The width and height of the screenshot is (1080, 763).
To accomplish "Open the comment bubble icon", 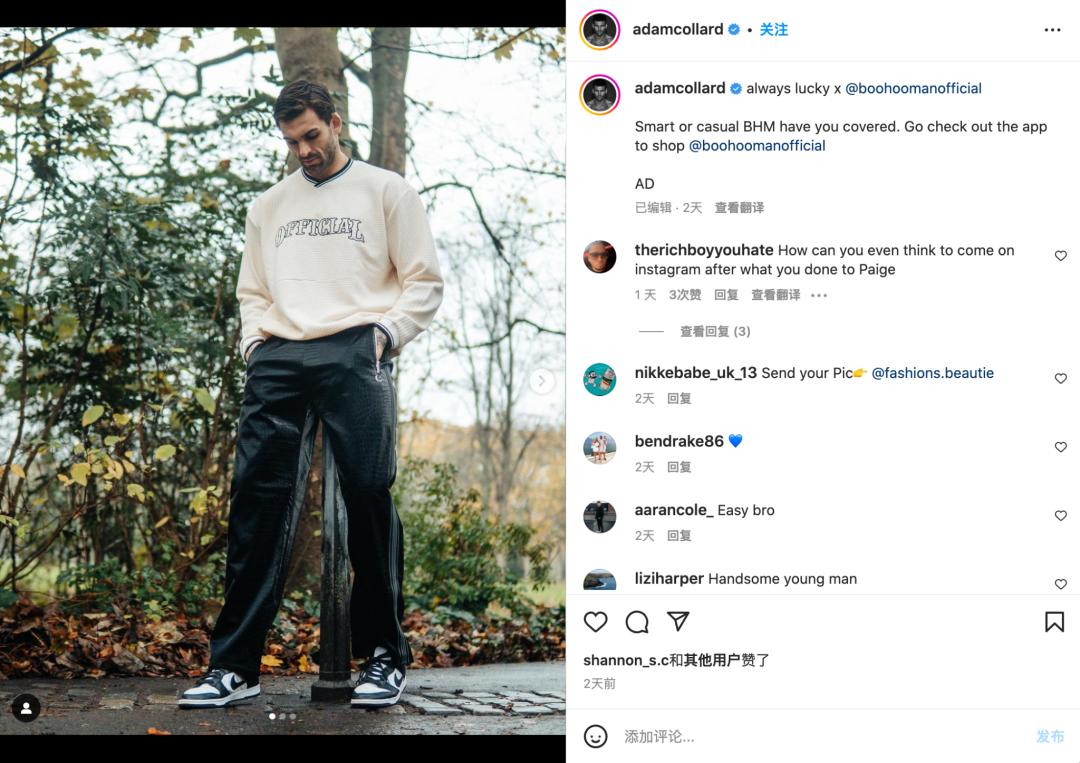I will tap(637, 622).
